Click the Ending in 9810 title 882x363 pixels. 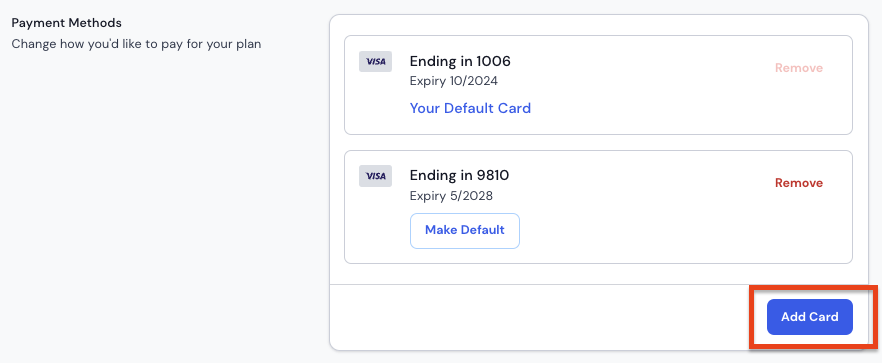tap(460, 176)
